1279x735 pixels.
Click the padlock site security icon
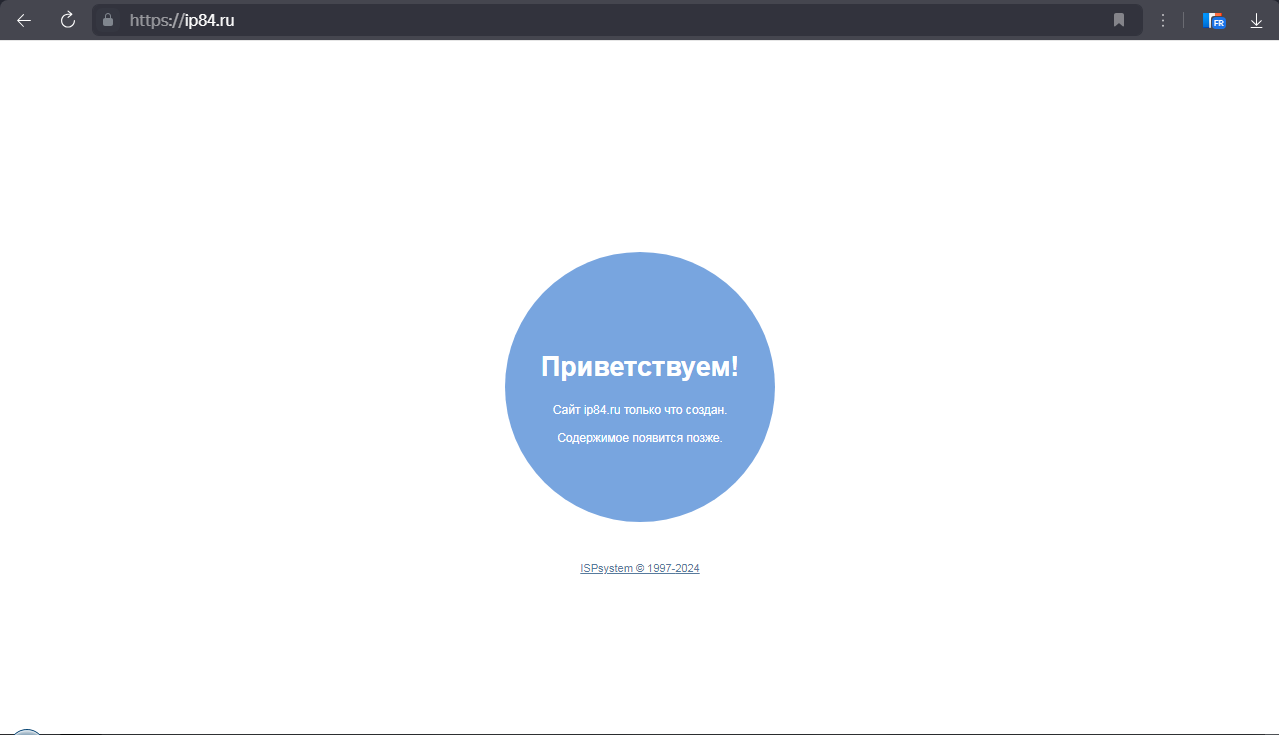point(109,20)
